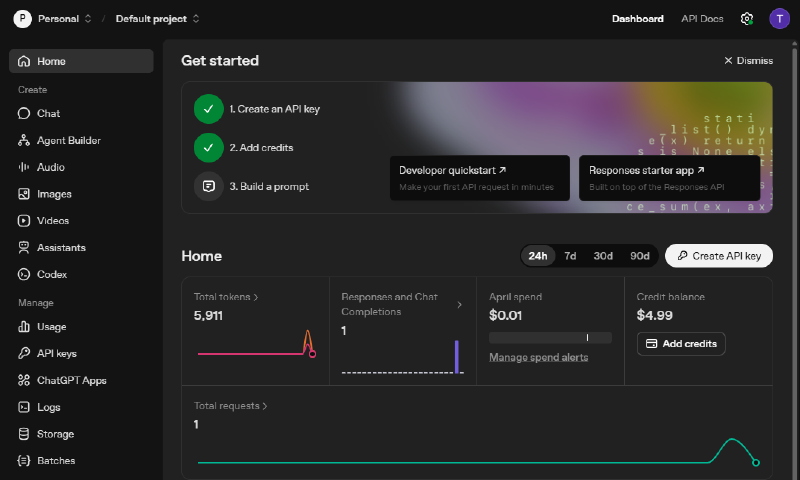Select the 24h time range
This screenshot has height=480, width=800.
point(538,256)
